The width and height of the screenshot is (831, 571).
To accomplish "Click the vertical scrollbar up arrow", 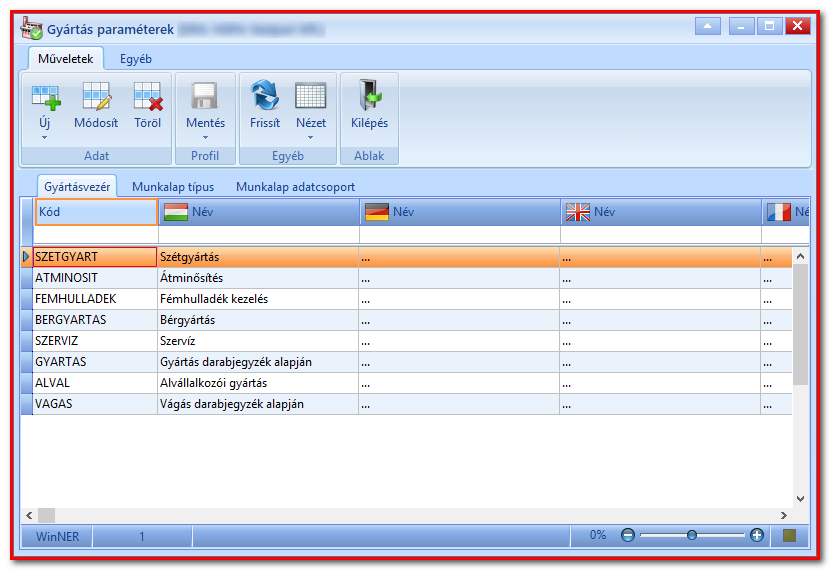I will [801, 256].
